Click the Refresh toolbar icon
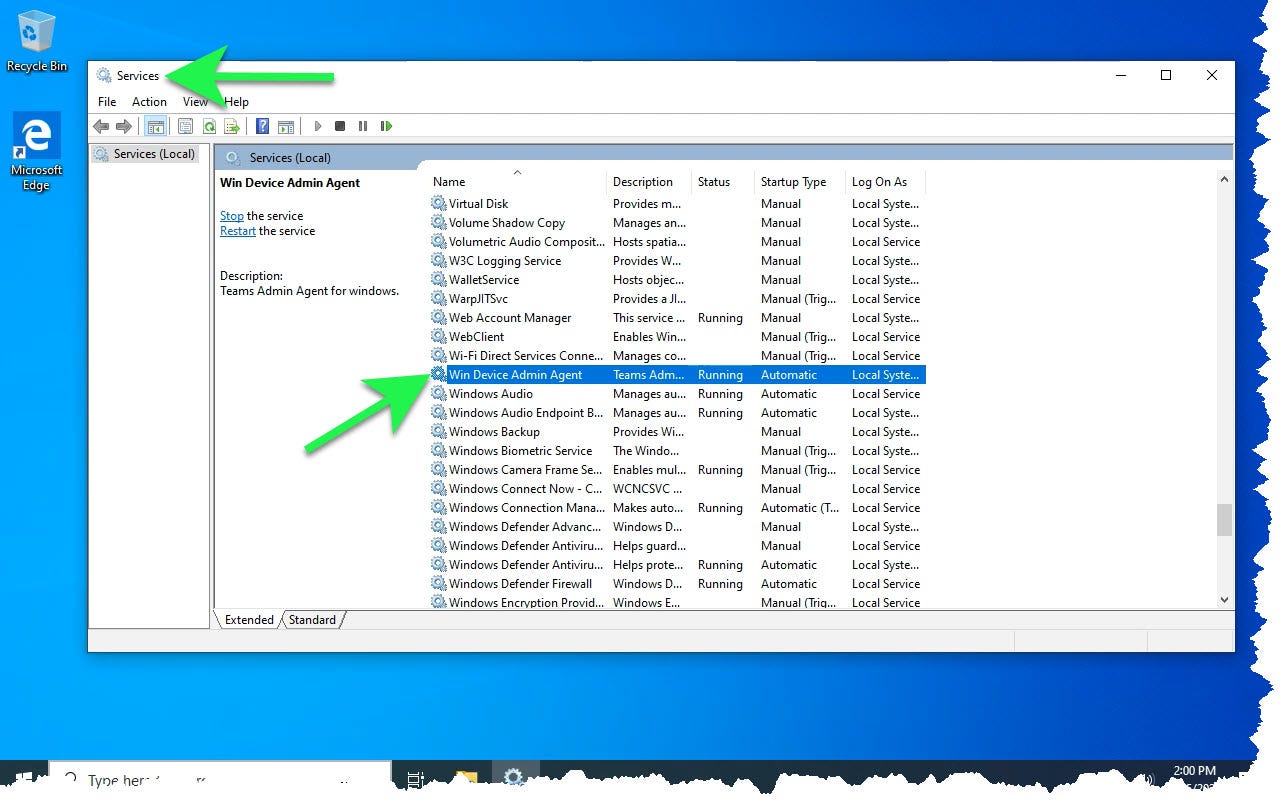The height and width of the screenshot is (800, 1280). coord(209,126)
